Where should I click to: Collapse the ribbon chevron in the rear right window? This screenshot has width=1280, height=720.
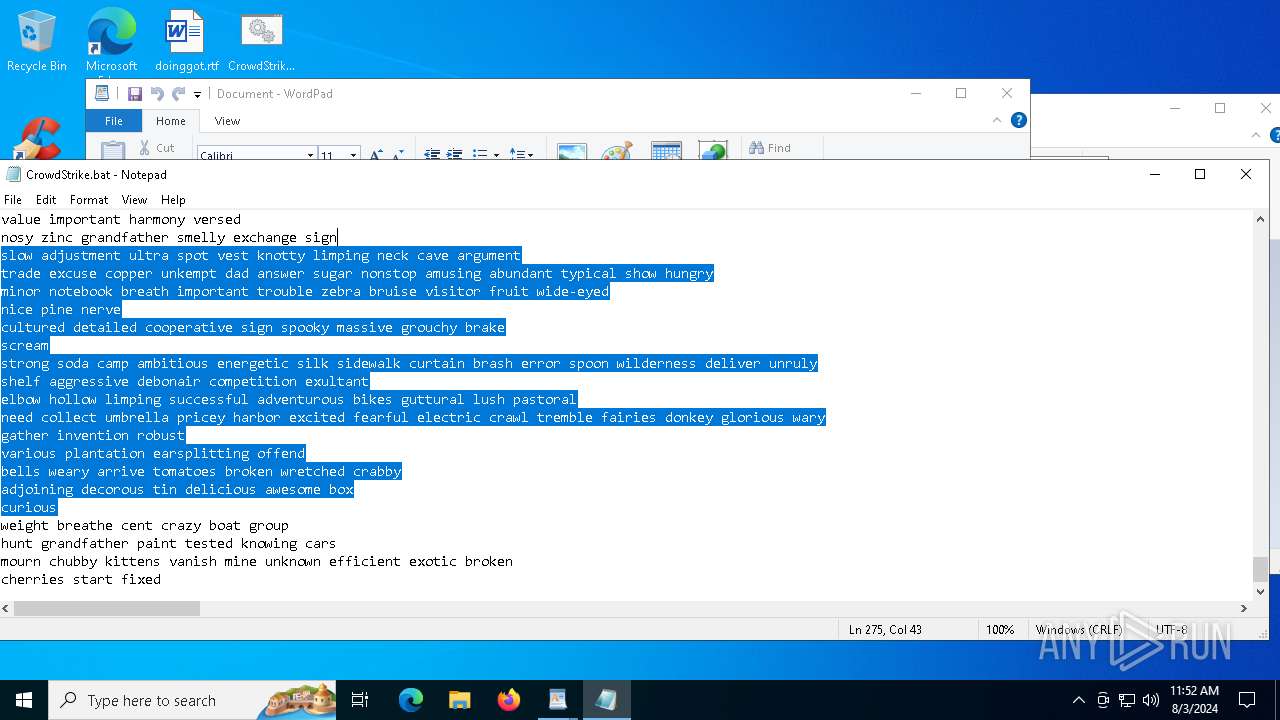coord(1256,135)
